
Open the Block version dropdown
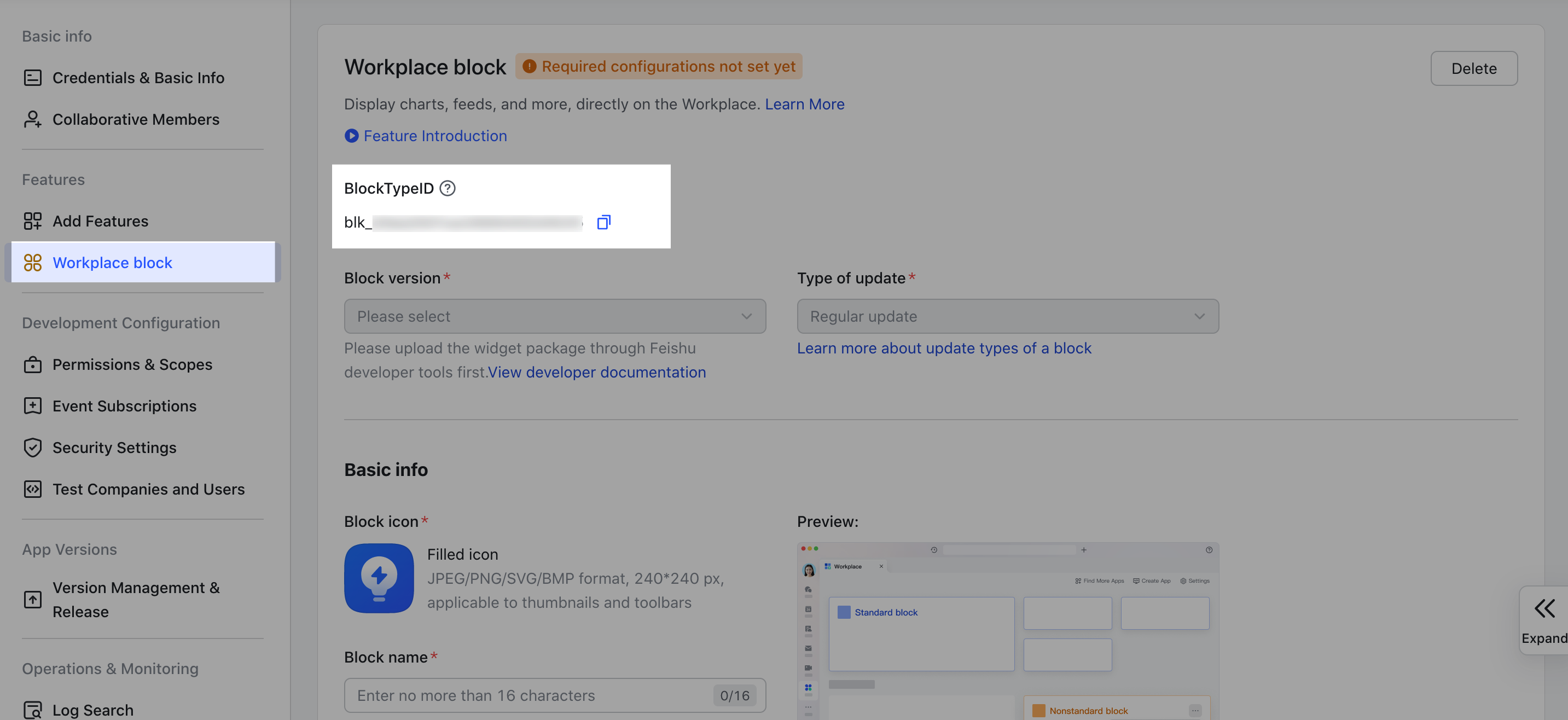[555, 316]
